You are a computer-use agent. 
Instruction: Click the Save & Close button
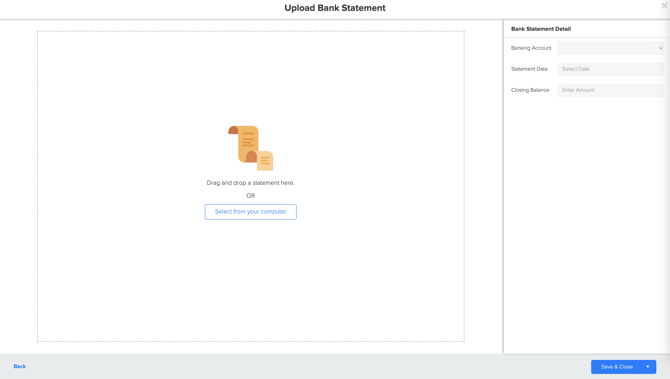616,367
